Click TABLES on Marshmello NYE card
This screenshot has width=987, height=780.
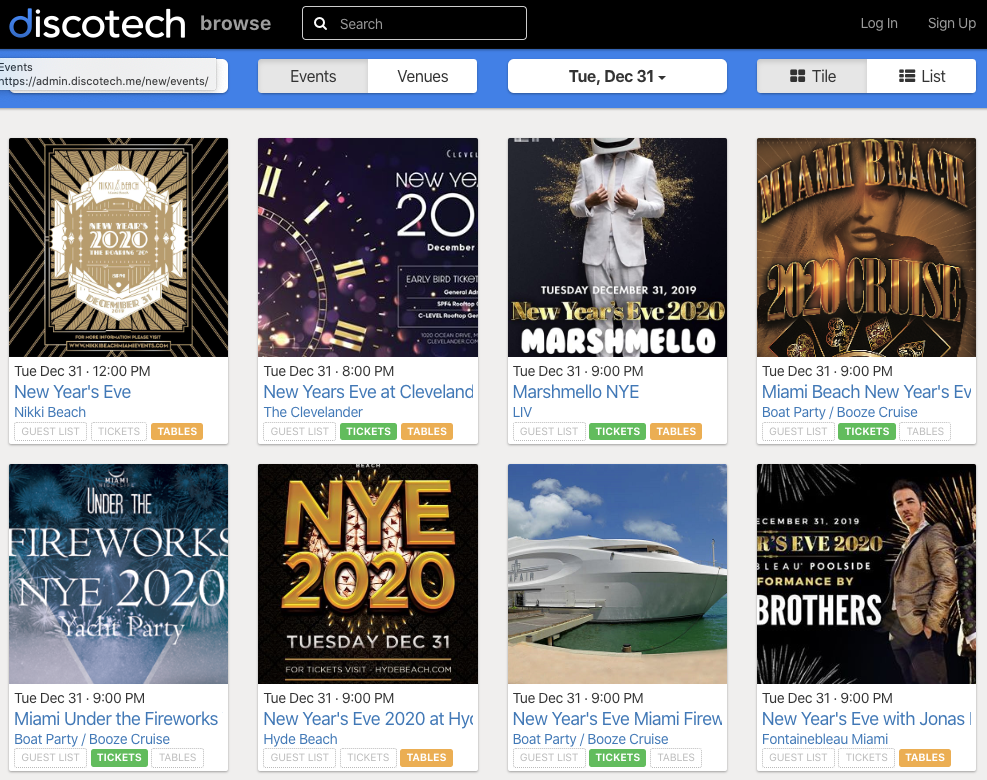pyautogui.click(x=676, y=431)
